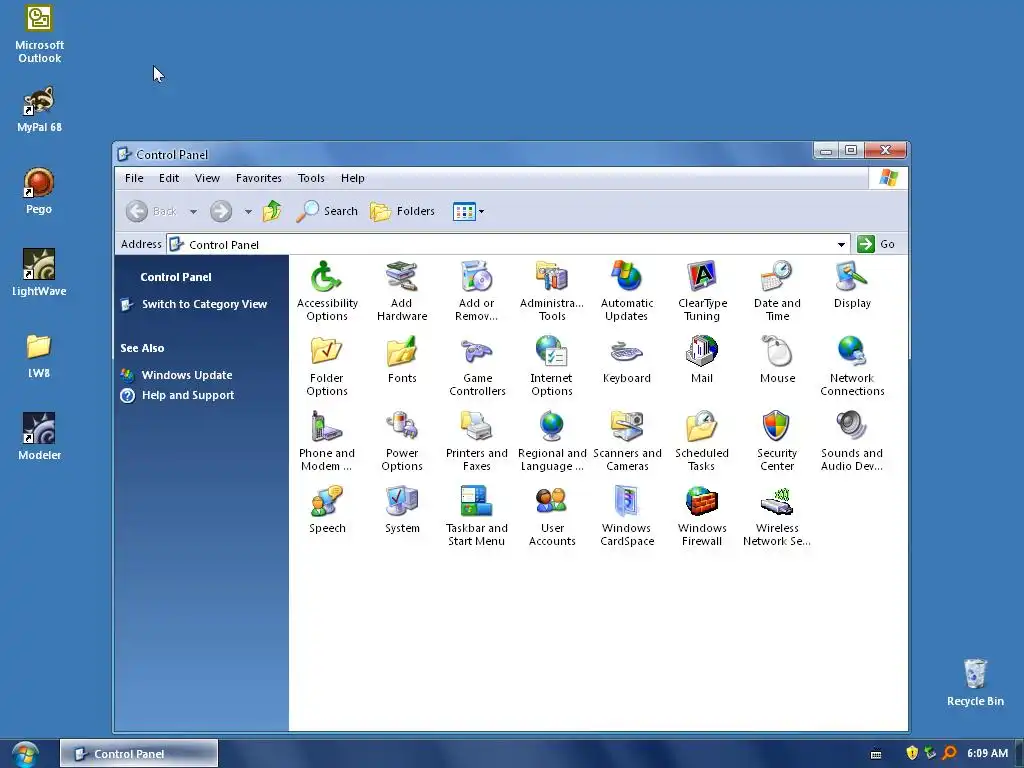Open the Tools menu
The height and width of the screenshot is (768, 1024).
[x=311, y=178]
